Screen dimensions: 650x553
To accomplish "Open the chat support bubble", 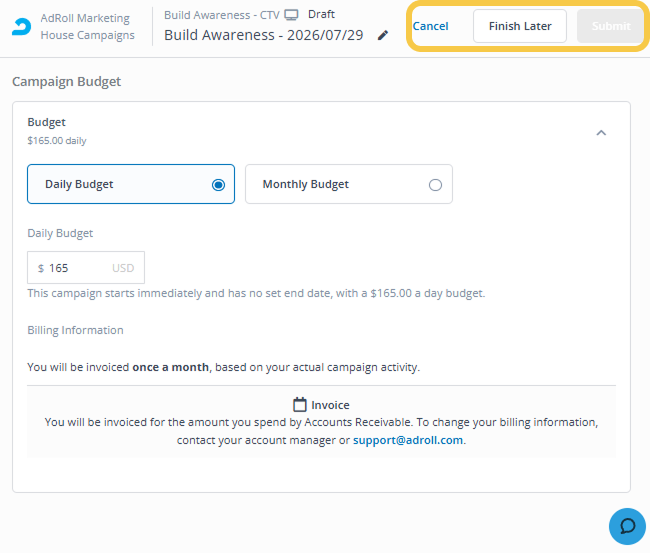I will [x=627, y=526].
